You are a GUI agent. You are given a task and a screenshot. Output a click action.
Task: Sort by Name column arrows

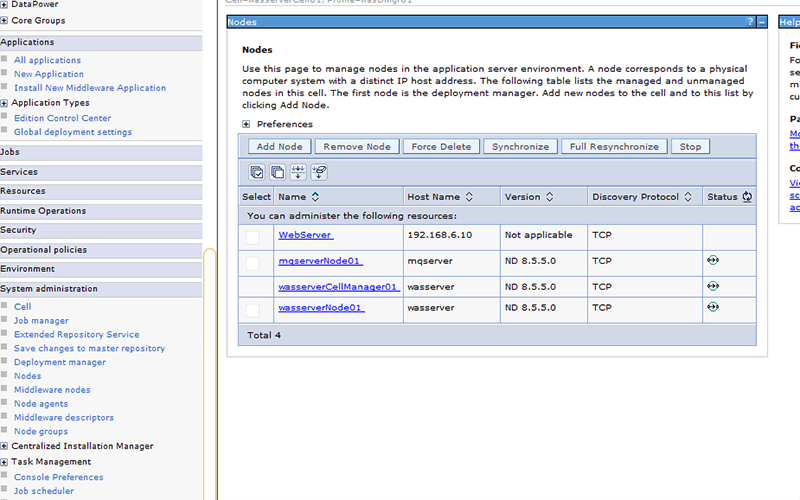coord(315,197)
